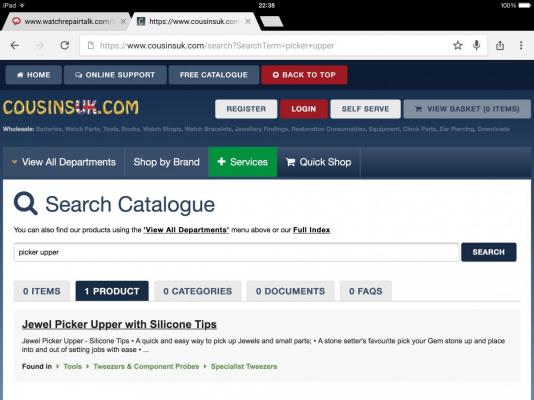This screenshot has height=400, width=534.
Task: Switch to the 0 ITEMS tab
Action: 42,291
